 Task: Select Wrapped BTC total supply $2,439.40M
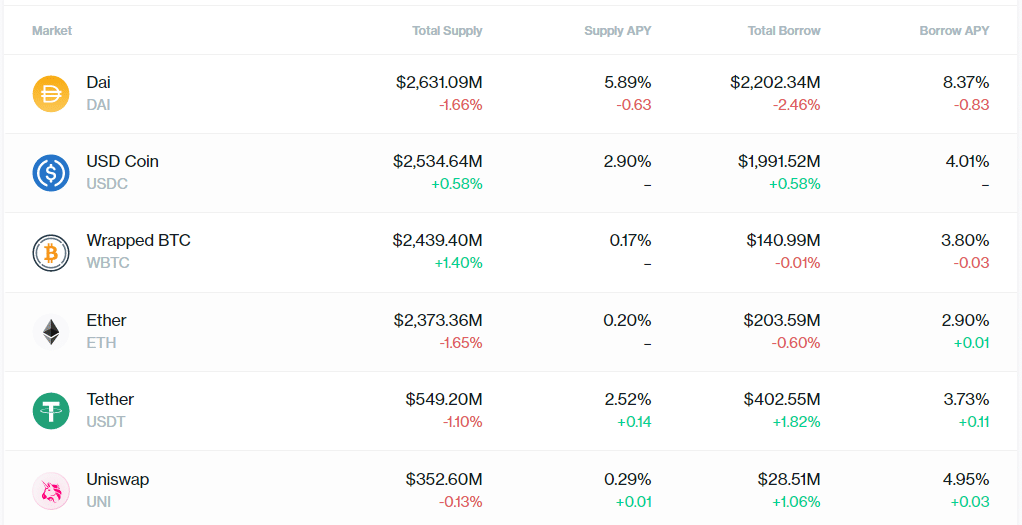click(x=438, y=241)
